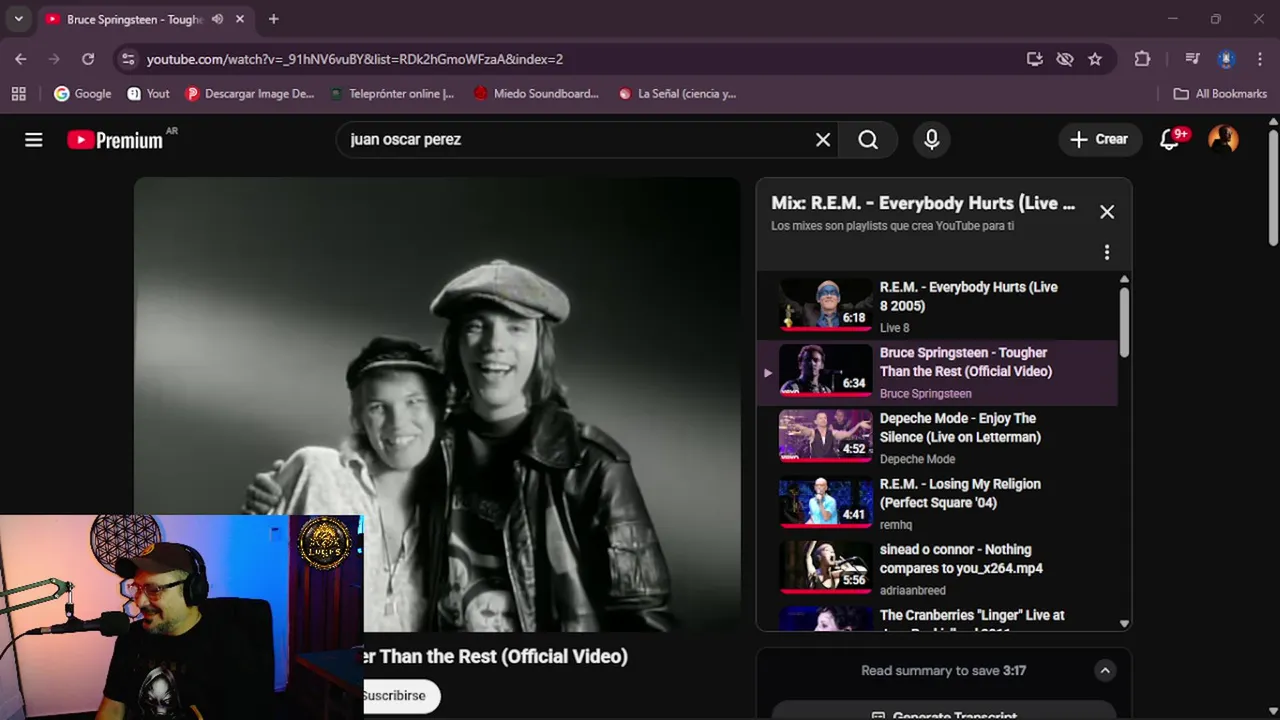Viewport: 1280px width, 720px height.
Task: Click adriaanbreed channel name
Action: [912, 590]
